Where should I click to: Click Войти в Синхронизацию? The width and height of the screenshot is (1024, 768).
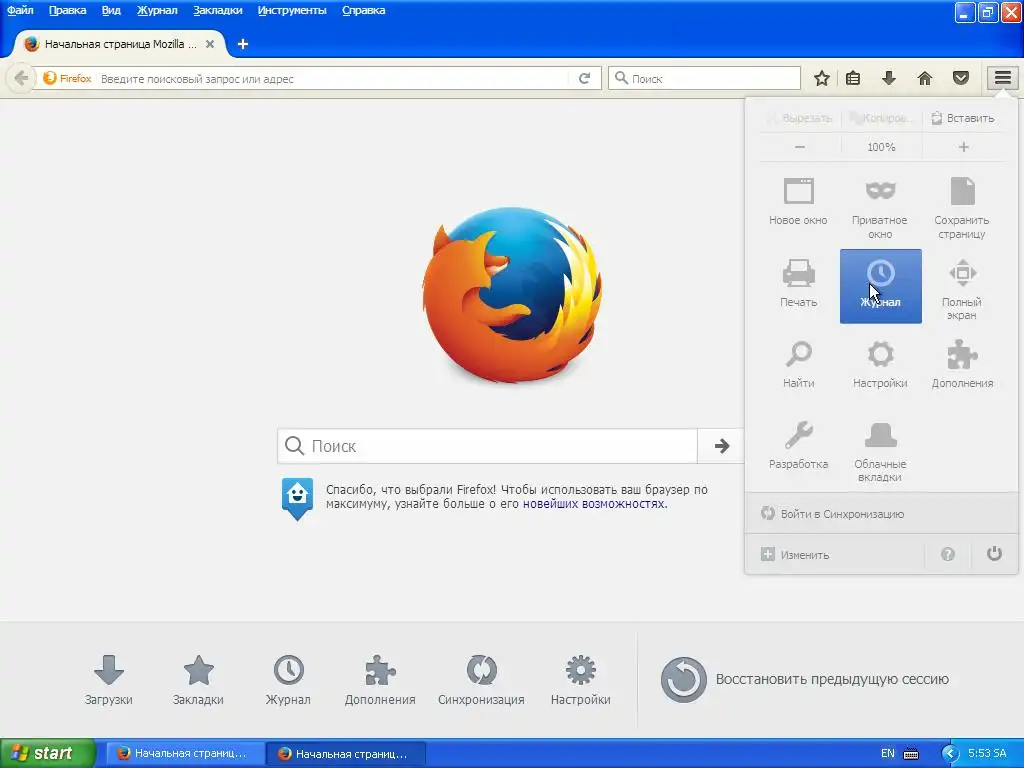coord(881,514)
